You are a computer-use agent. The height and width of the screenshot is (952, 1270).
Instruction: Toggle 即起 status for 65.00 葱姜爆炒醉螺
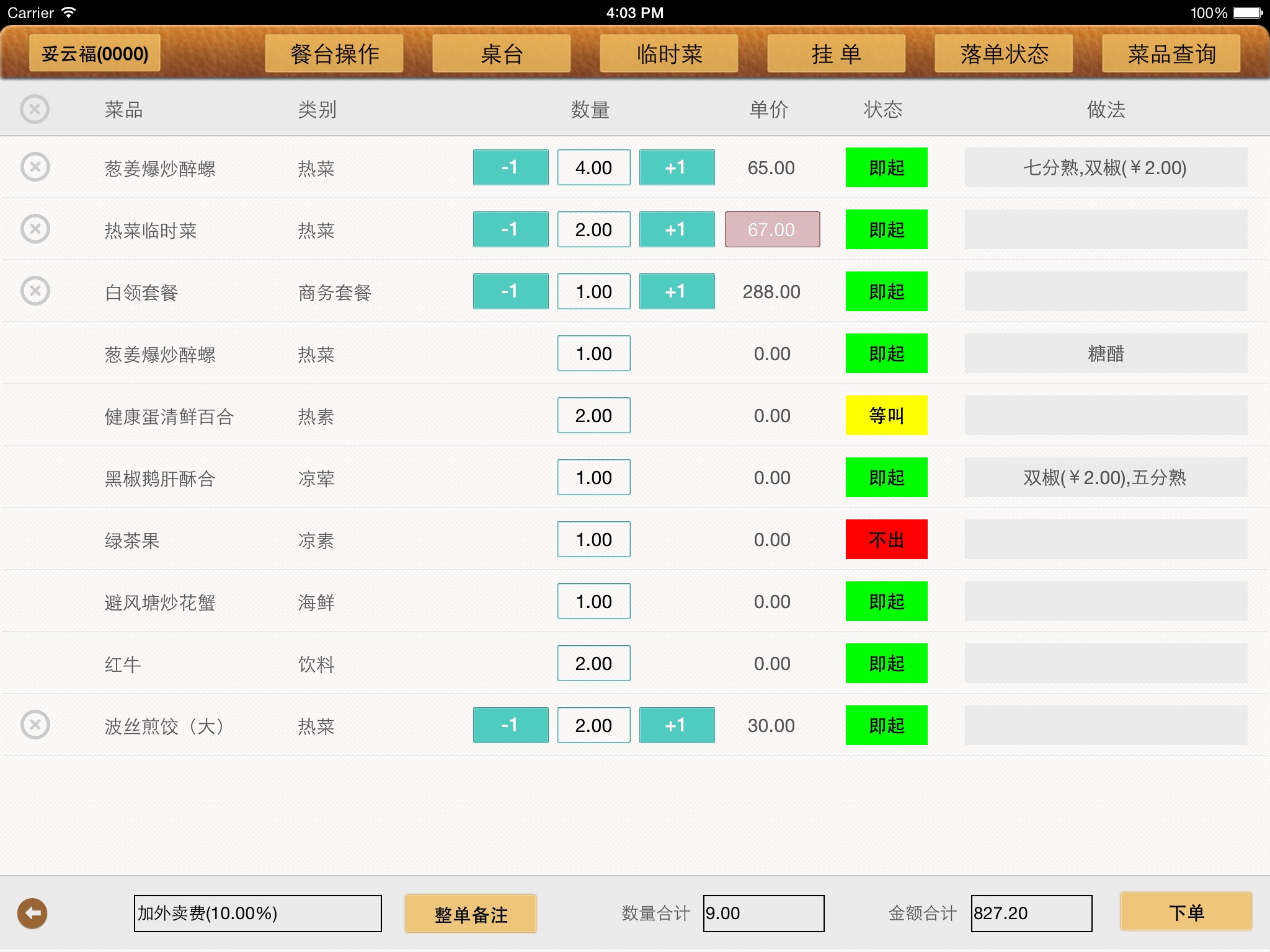coord(887,167)
